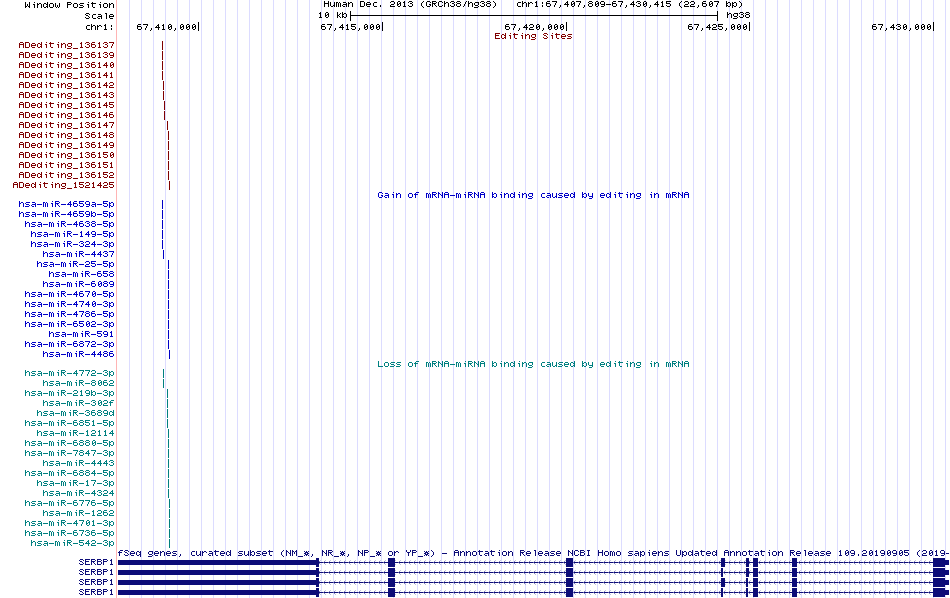Click the ADediting_136137 track label
This screenshot has width=950, height=598.
(67, 45)
